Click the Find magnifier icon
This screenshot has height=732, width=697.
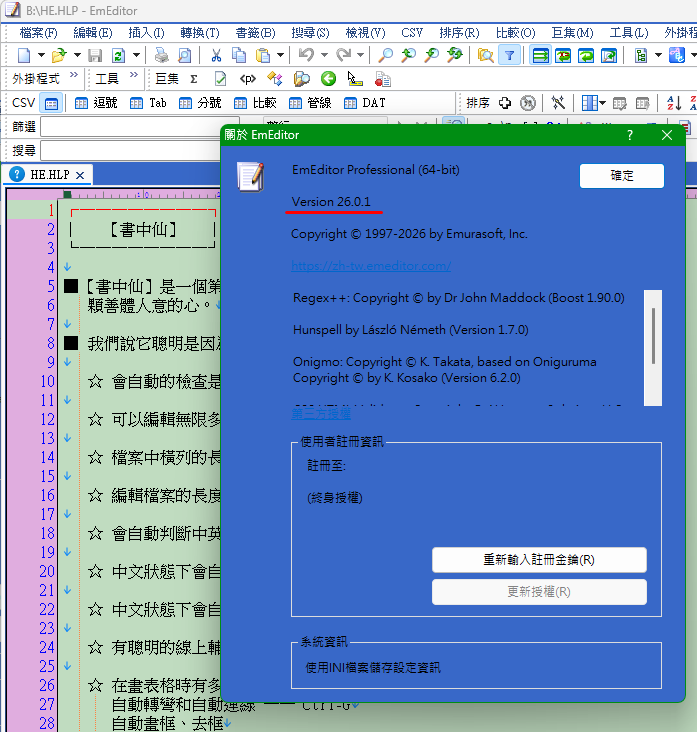click(x=385, y=56)
